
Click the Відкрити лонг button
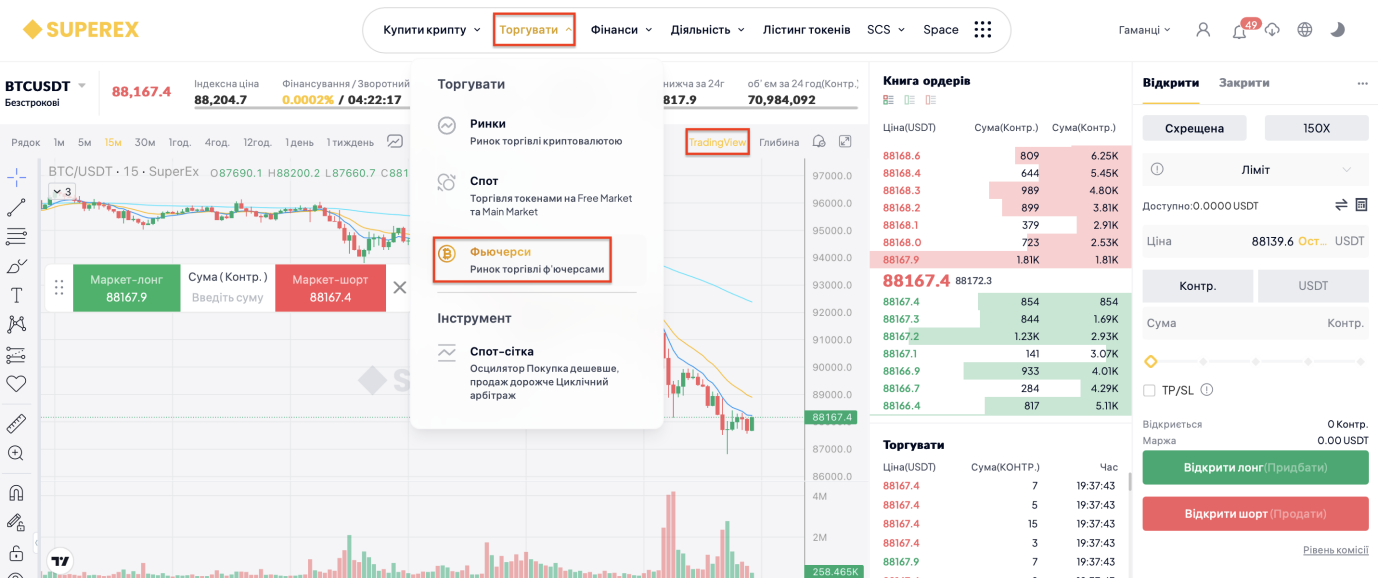[1255, 467]
